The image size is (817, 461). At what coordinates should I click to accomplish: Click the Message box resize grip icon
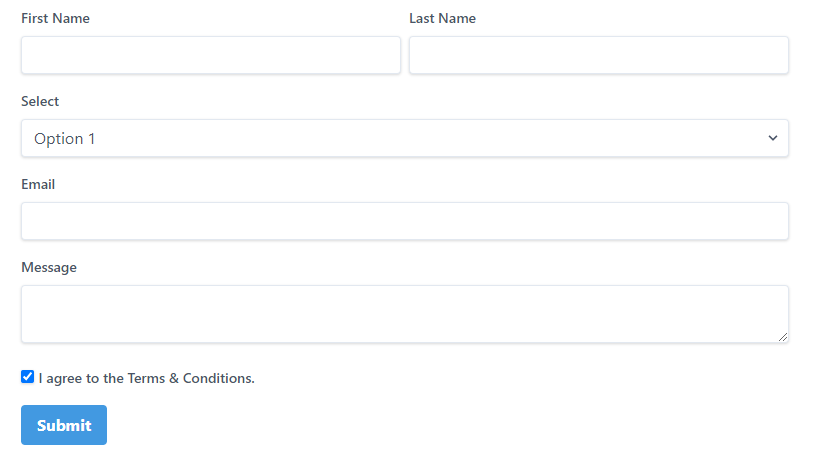tap(783, 337)
